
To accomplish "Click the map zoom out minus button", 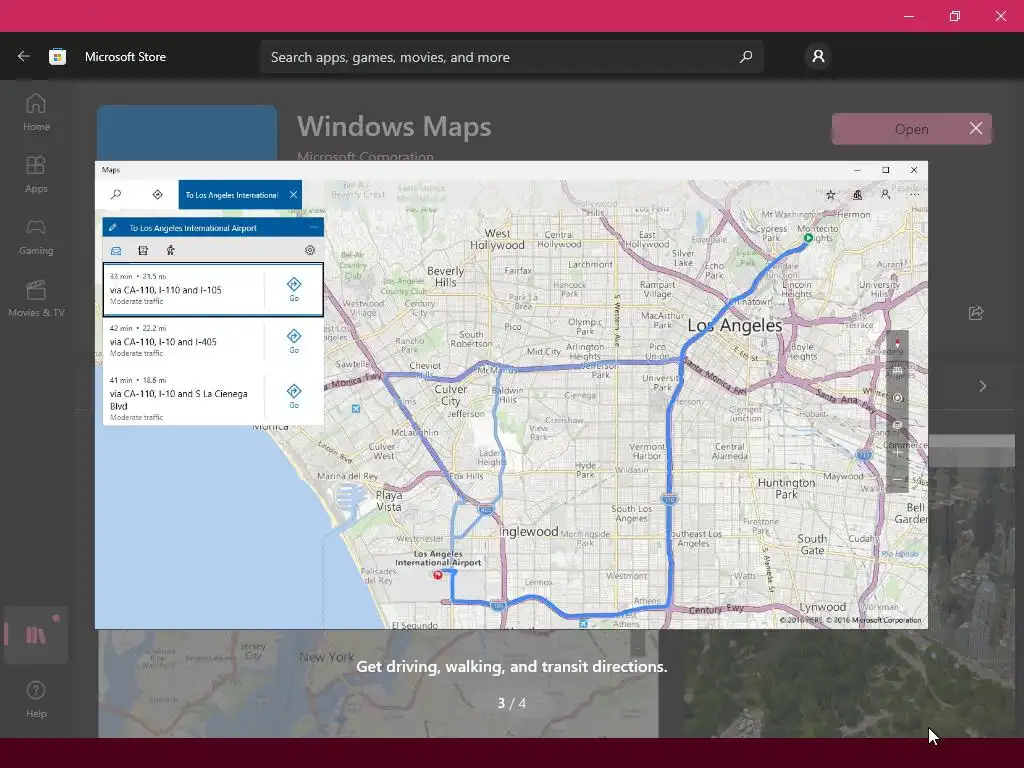I will click(897, 479).
